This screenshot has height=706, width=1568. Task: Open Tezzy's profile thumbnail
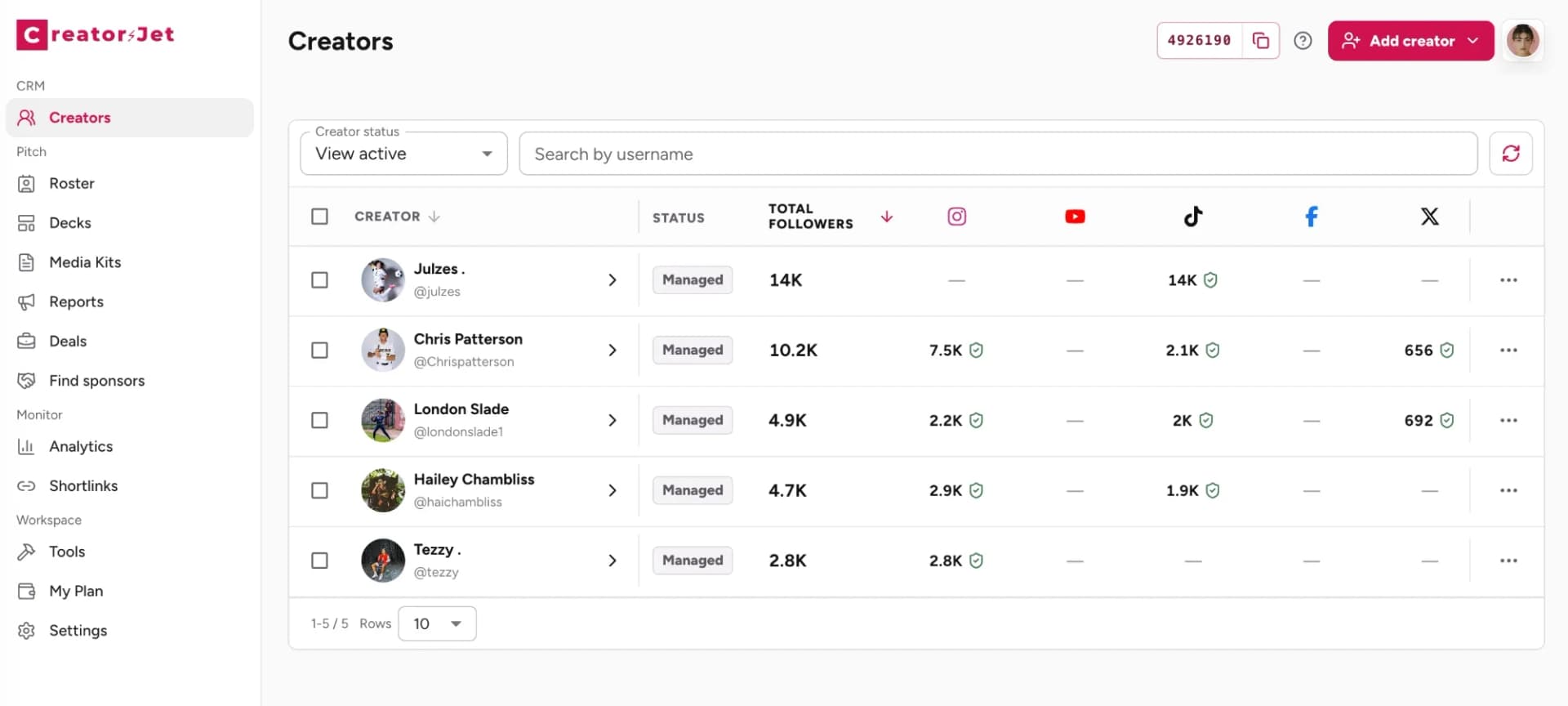pyautogui.click(x=383, y=561)
